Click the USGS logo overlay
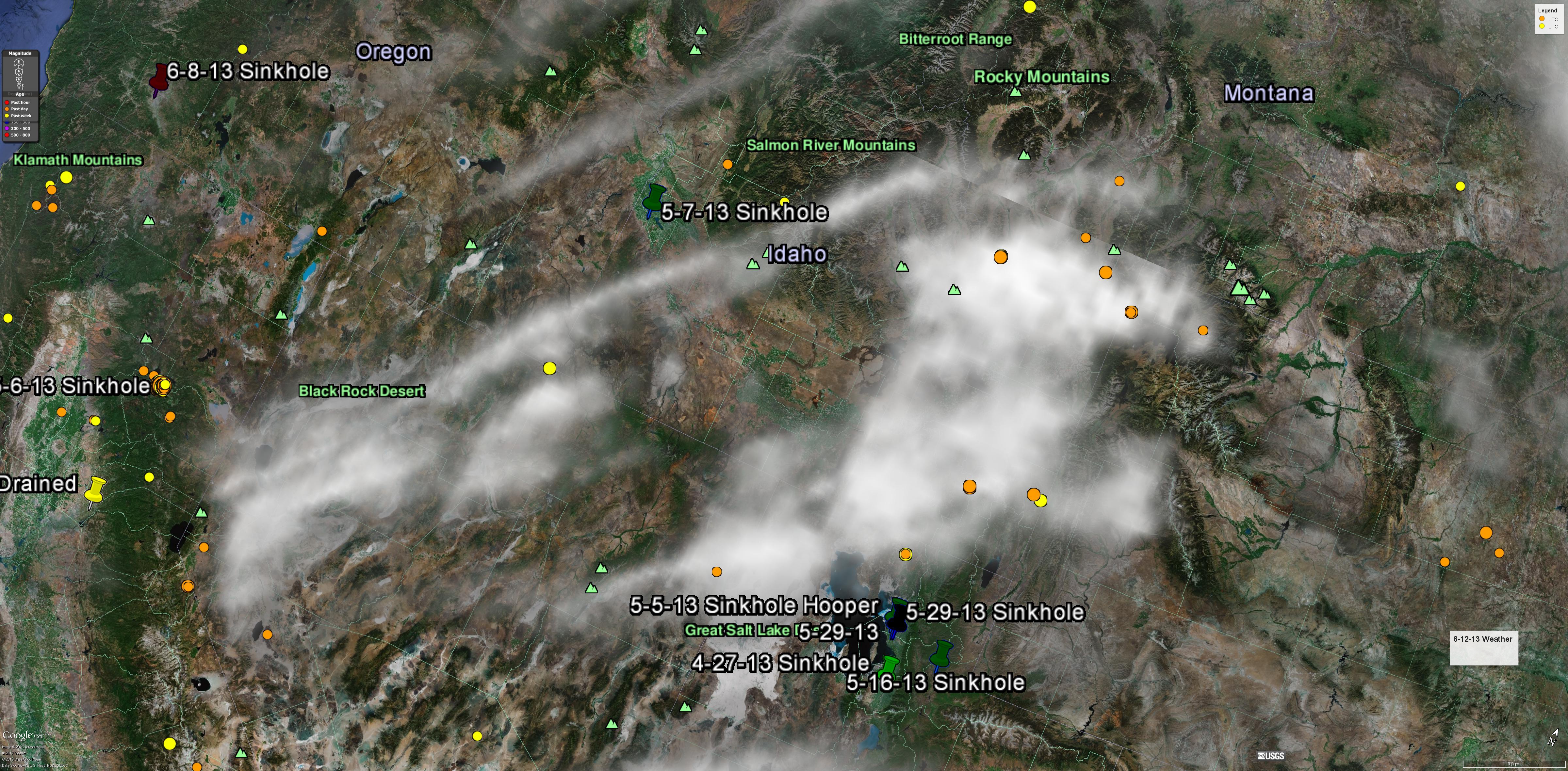The width and height of the screenshot is (1568, 771). (1271, 756)
